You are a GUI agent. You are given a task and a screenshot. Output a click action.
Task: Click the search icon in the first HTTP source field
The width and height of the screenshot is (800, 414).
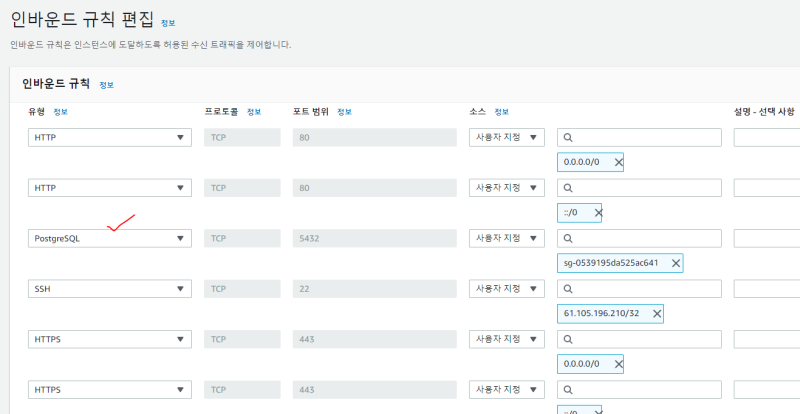pyautogui.click(x=567, y=138)
